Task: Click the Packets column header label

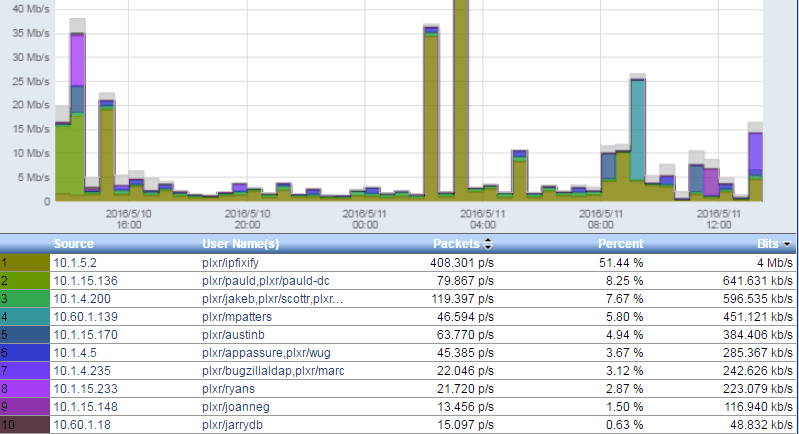Action: [x=456, y=244]
